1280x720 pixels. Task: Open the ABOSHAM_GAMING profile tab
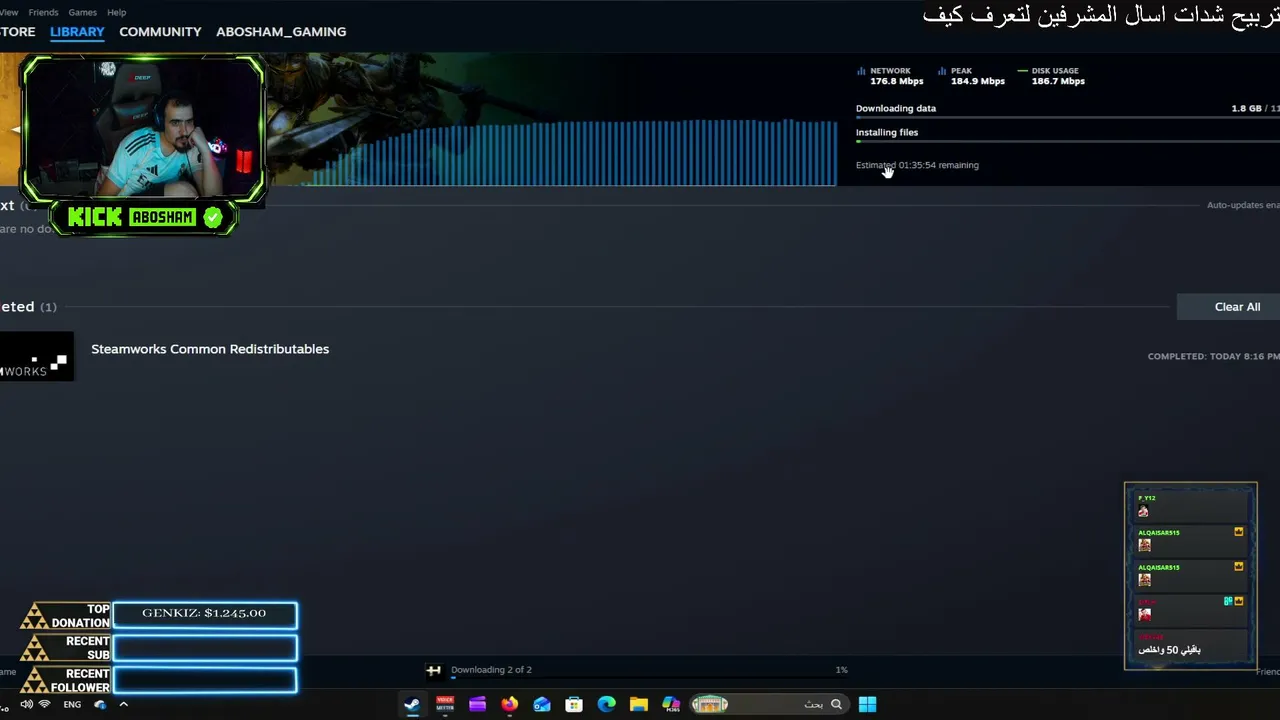281,32
